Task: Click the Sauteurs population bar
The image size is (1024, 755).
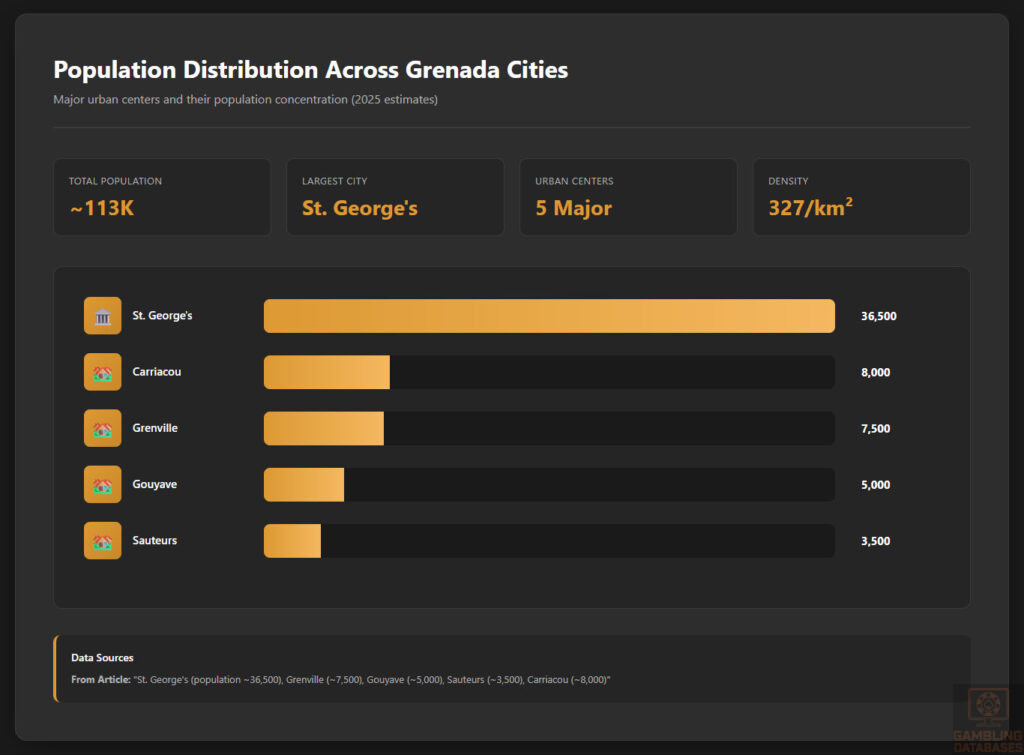Action: [291, 540]
